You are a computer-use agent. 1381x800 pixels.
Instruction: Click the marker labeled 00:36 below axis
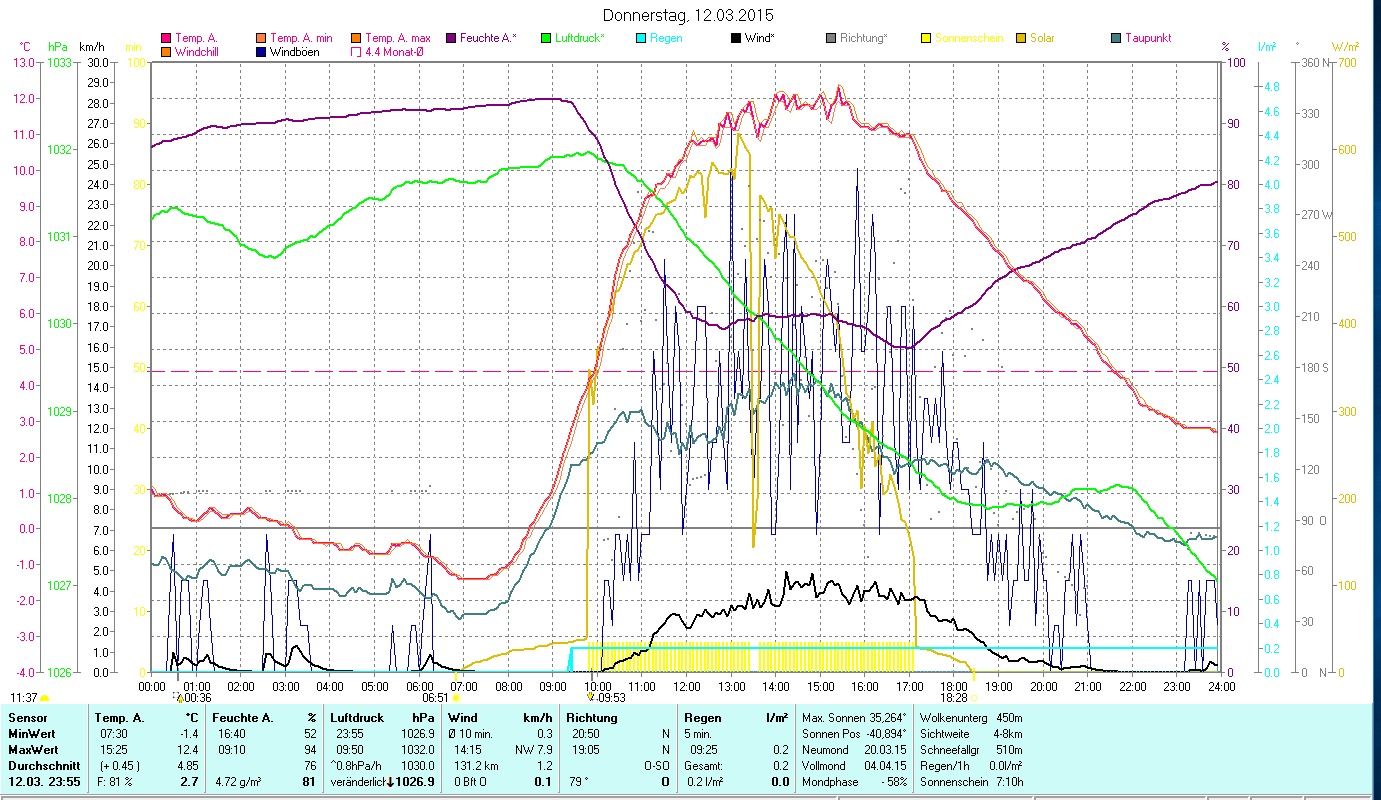(179, 697)
